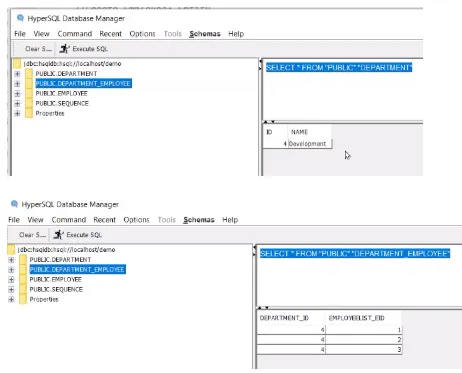The width and height of the screenshot is (462, 373).
Task: Click Clear SQL button in top window
Action: pyautogui.click(x=38, y=49)
